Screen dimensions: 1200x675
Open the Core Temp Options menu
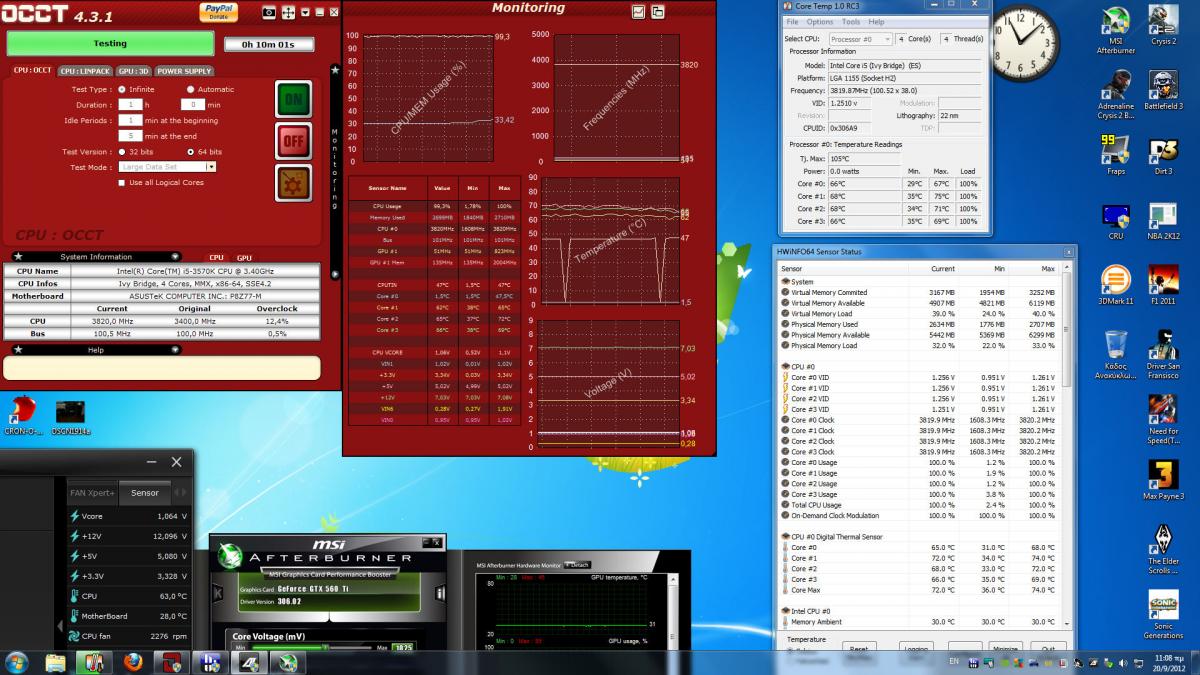(x=820, y=21)
